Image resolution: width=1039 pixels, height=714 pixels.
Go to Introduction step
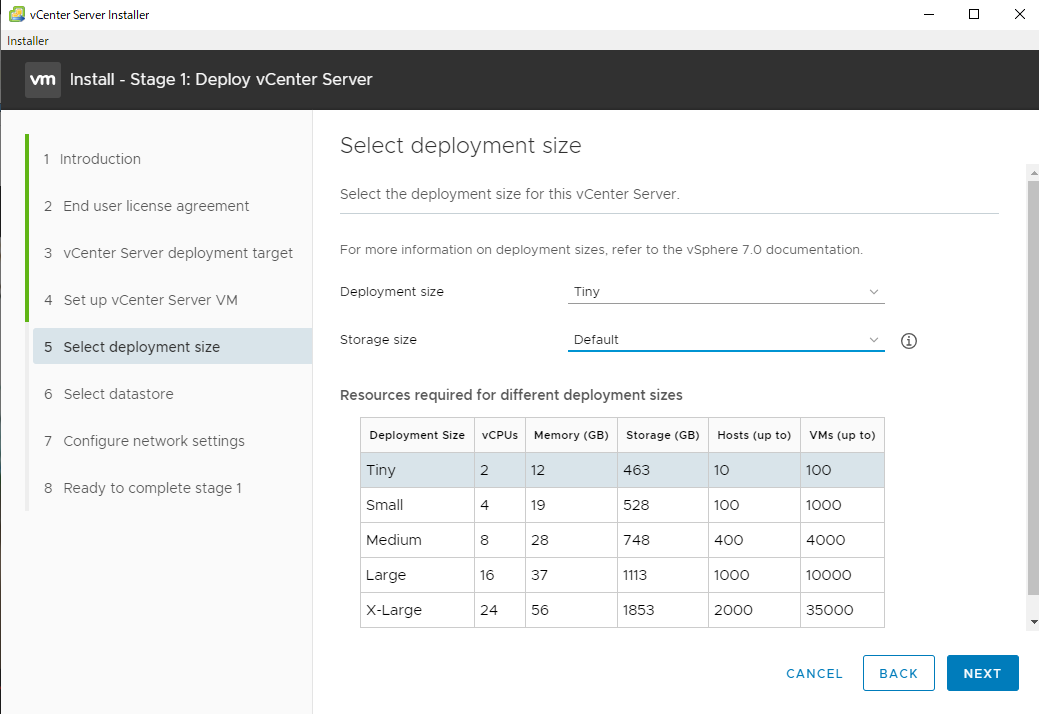(100, 159)
